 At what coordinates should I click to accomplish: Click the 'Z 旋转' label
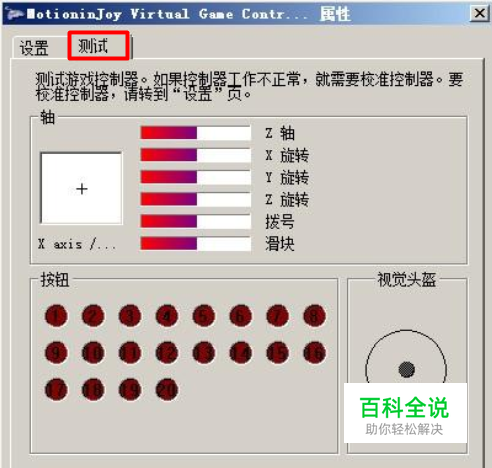[287, 200]
